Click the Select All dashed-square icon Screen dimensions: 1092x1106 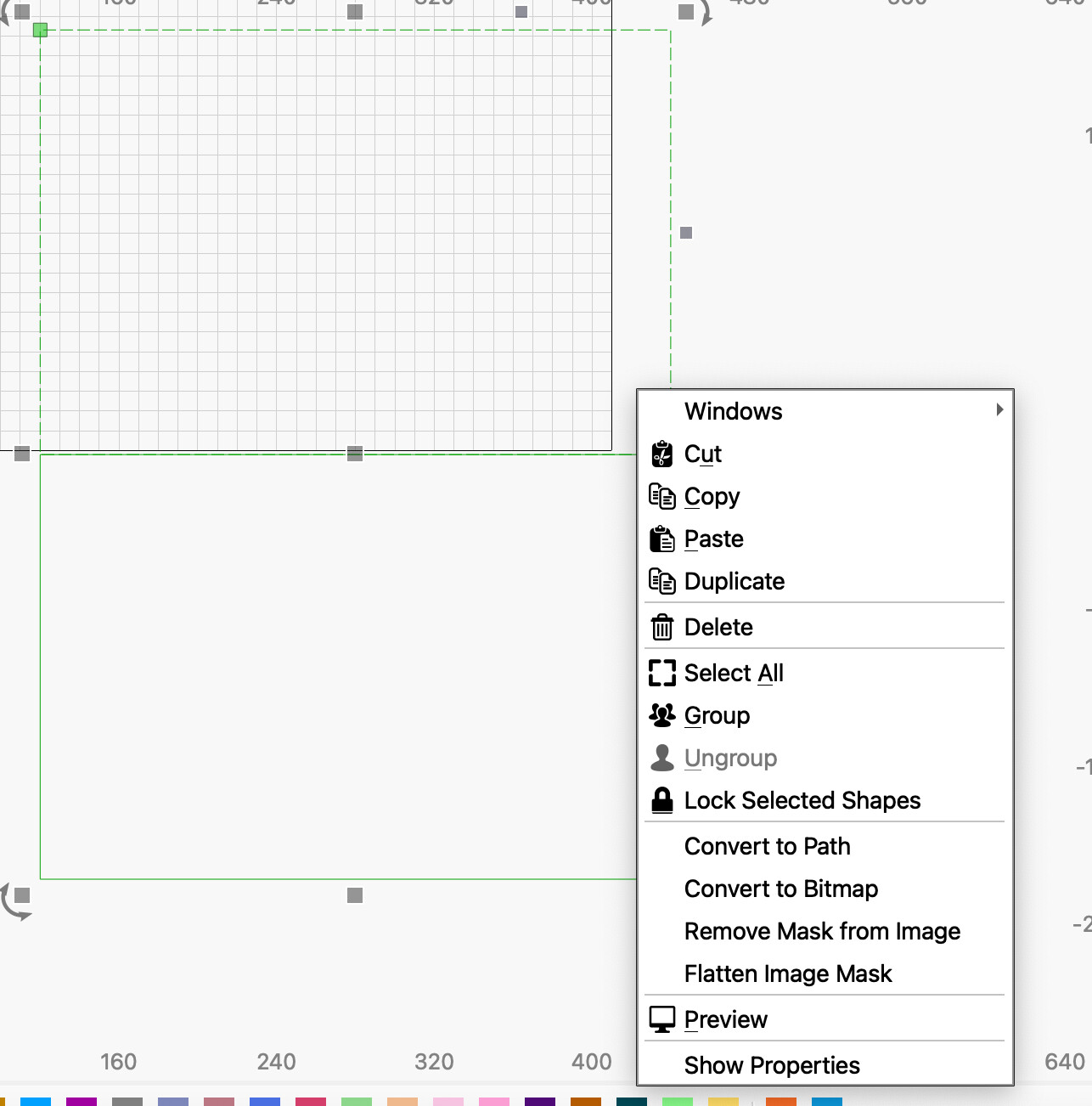coord(661,674)
